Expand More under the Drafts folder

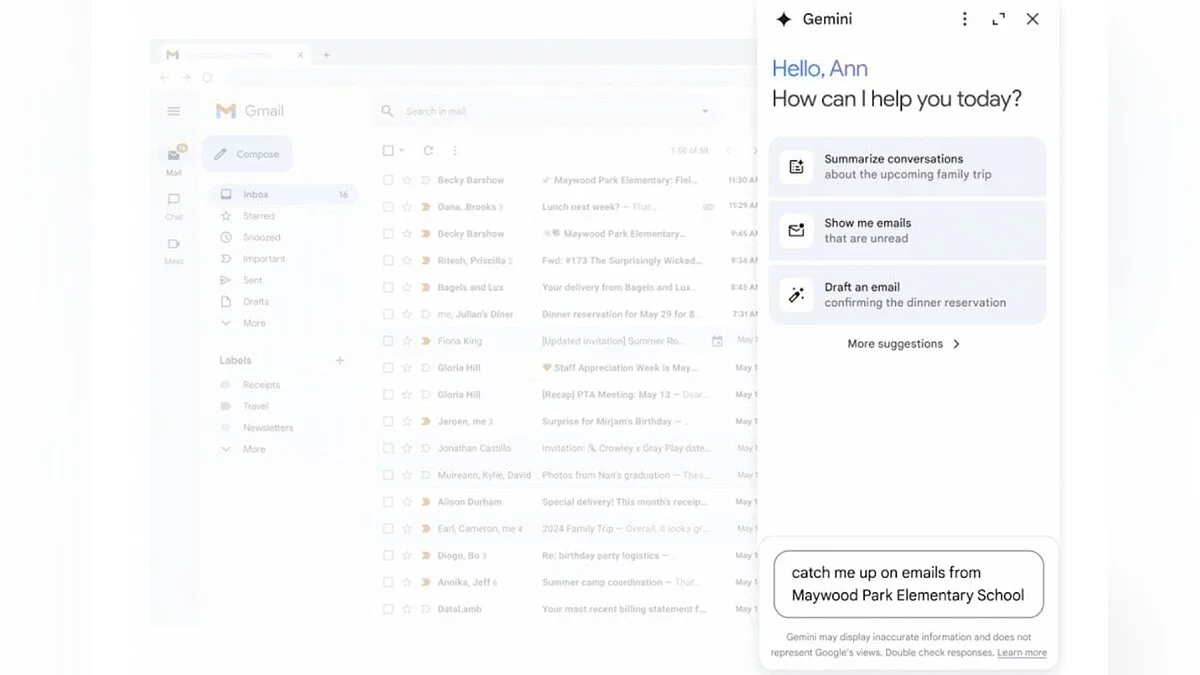pyautogui.click(x=253, y=323)
